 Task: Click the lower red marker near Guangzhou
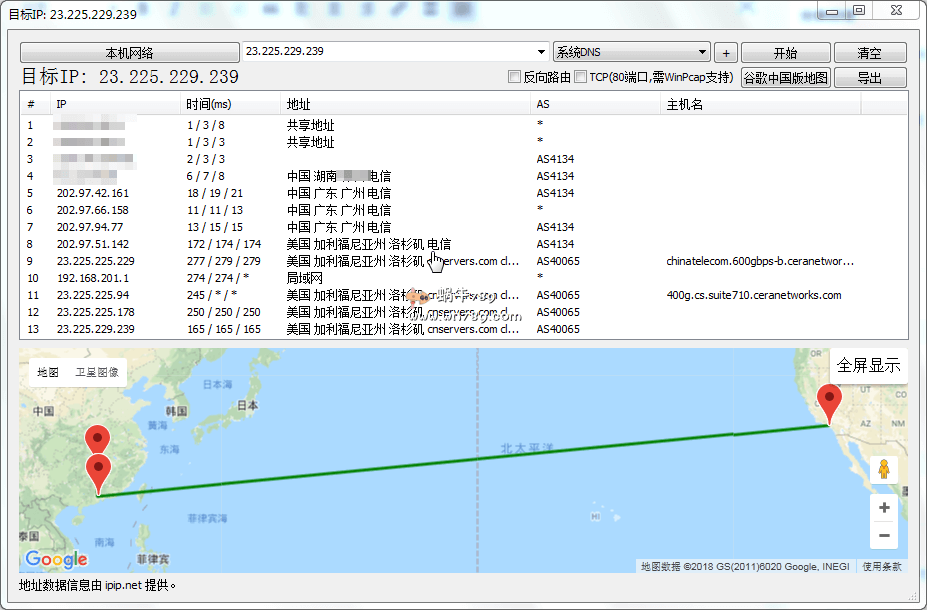coord(98,471)
